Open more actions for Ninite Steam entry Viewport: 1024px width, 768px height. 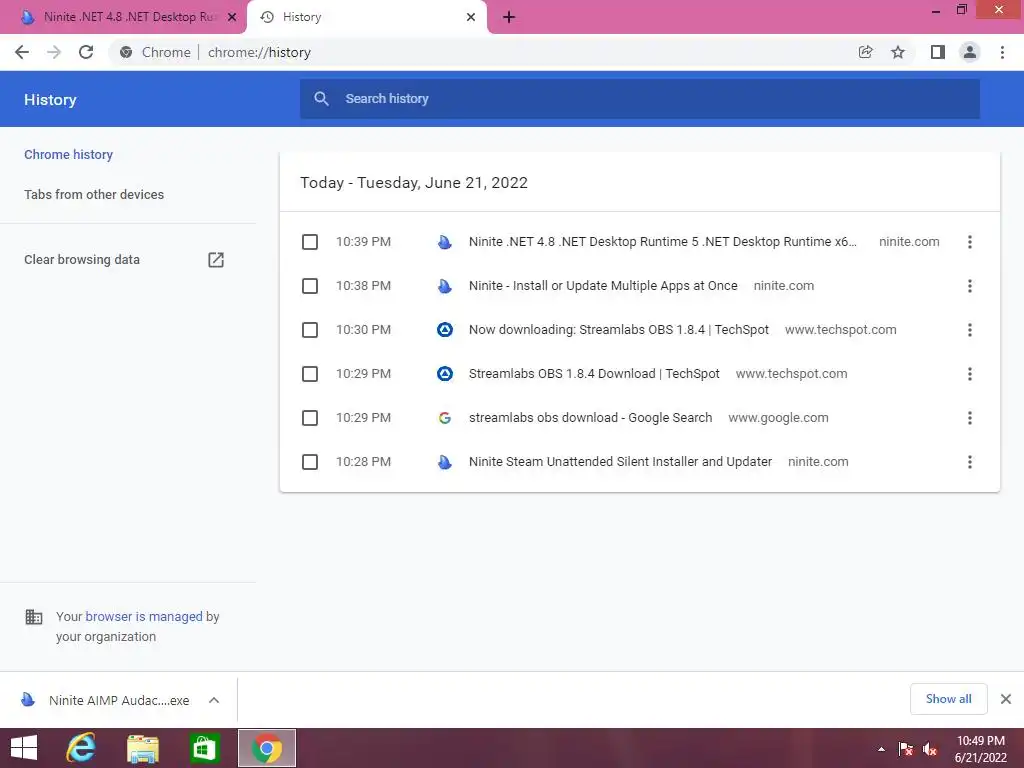tap(970, 462)
